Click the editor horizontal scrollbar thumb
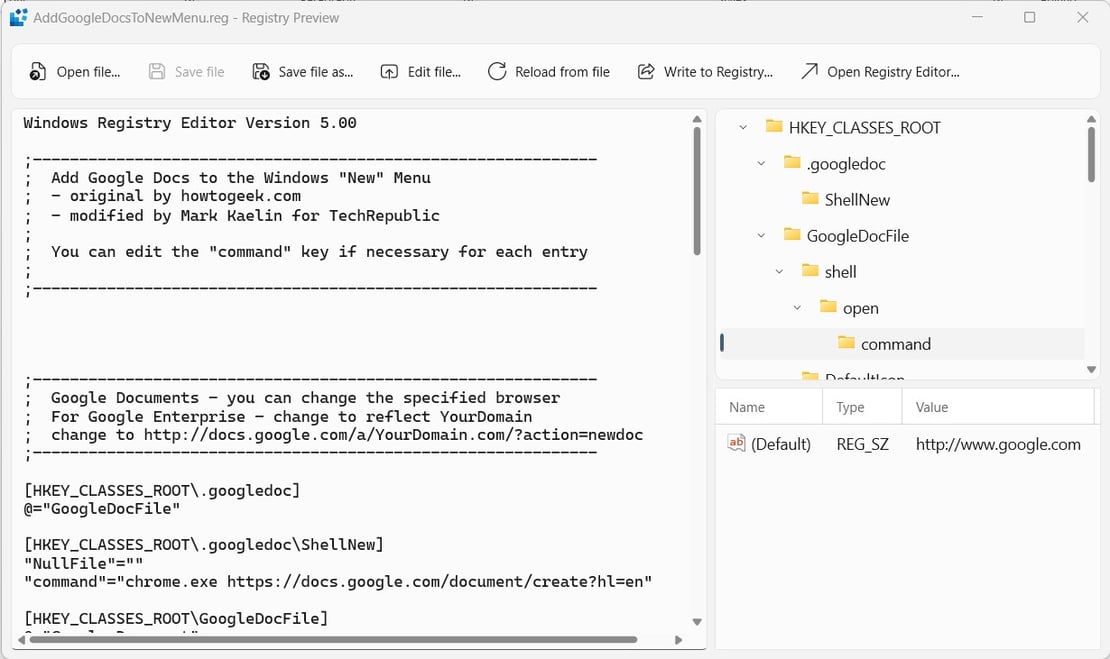1110x659 pixels. pos(333,640)
